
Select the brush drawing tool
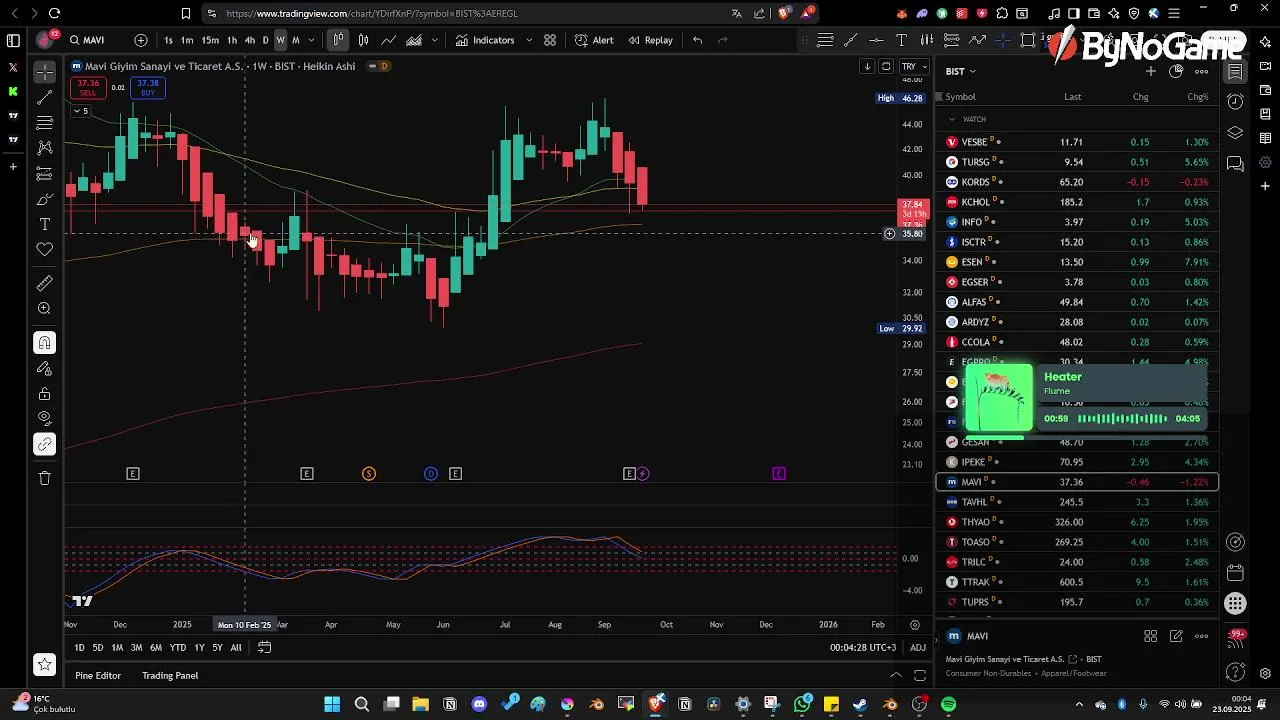click(x=44, y=199)
